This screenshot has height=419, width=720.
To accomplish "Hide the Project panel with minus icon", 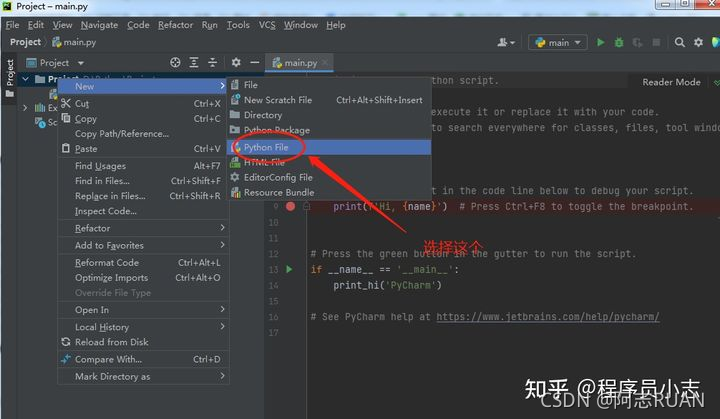I will point(255,62).
